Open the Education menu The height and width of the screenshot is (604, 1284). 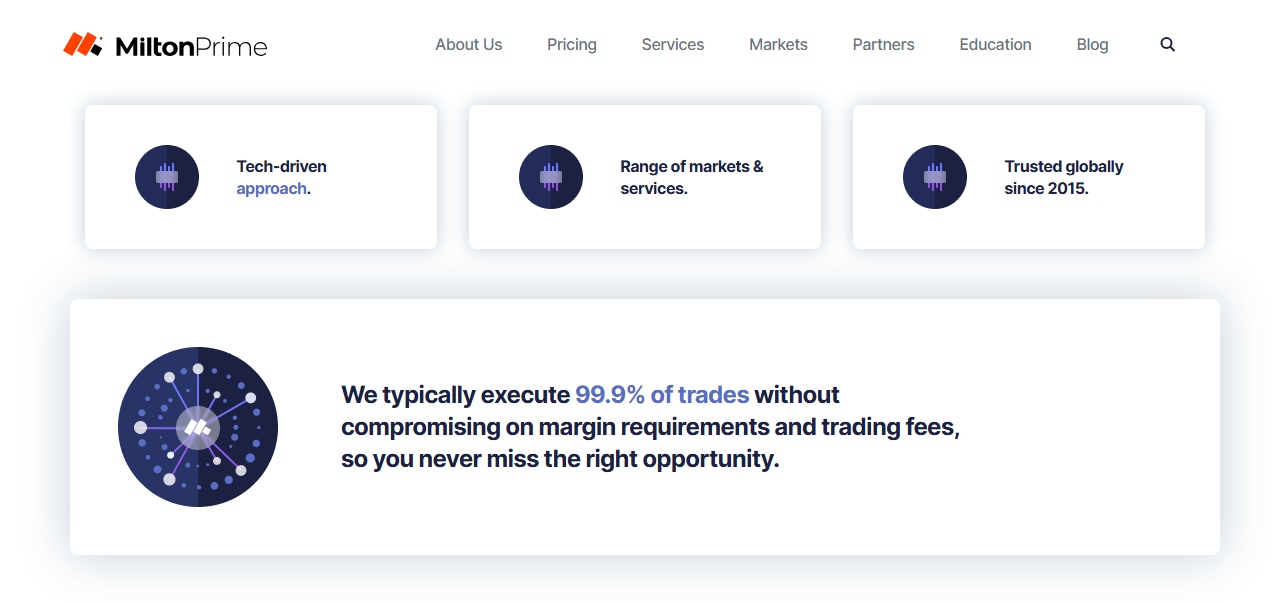995,44
